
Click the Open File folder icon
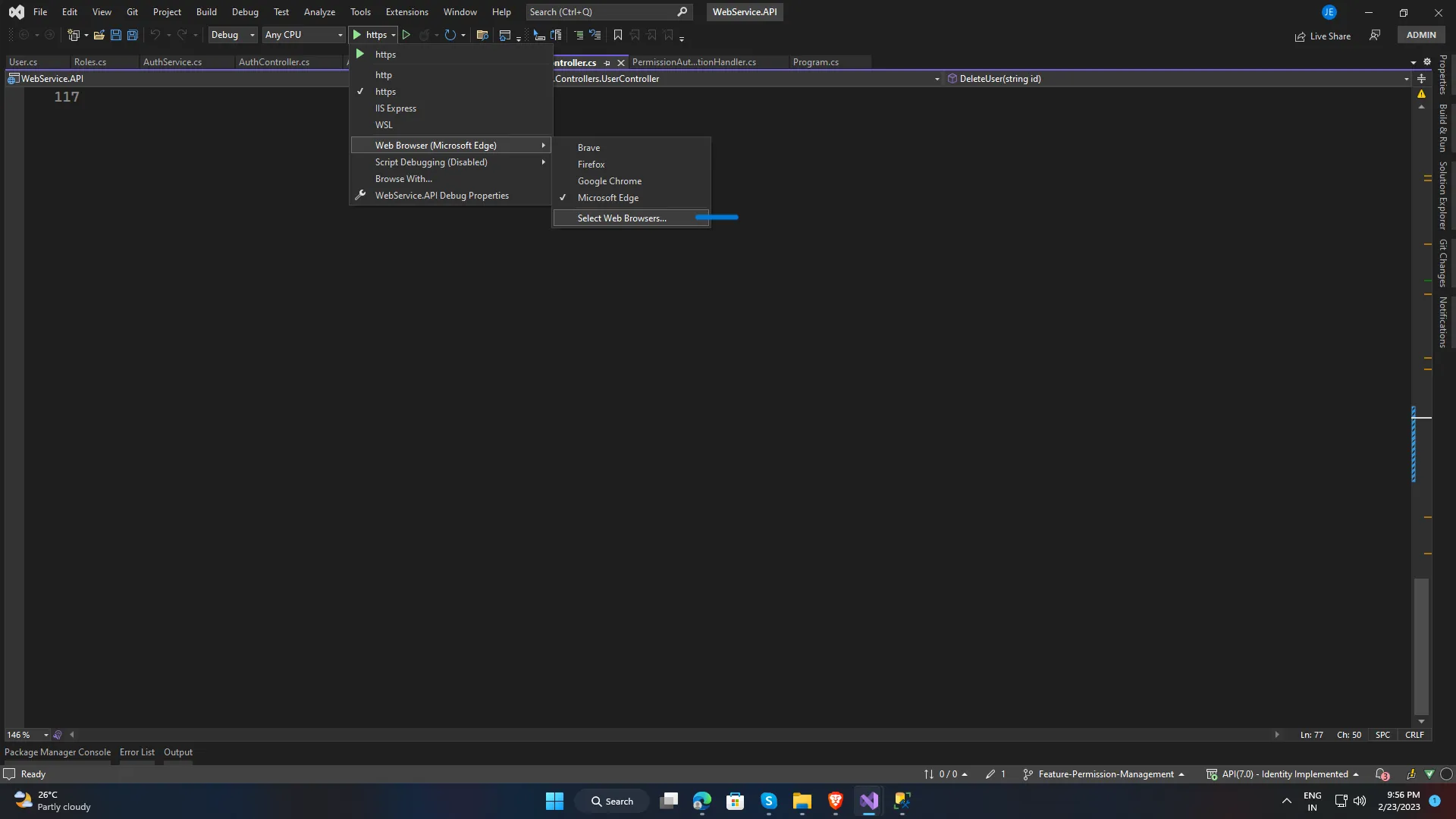pos(99,35)
